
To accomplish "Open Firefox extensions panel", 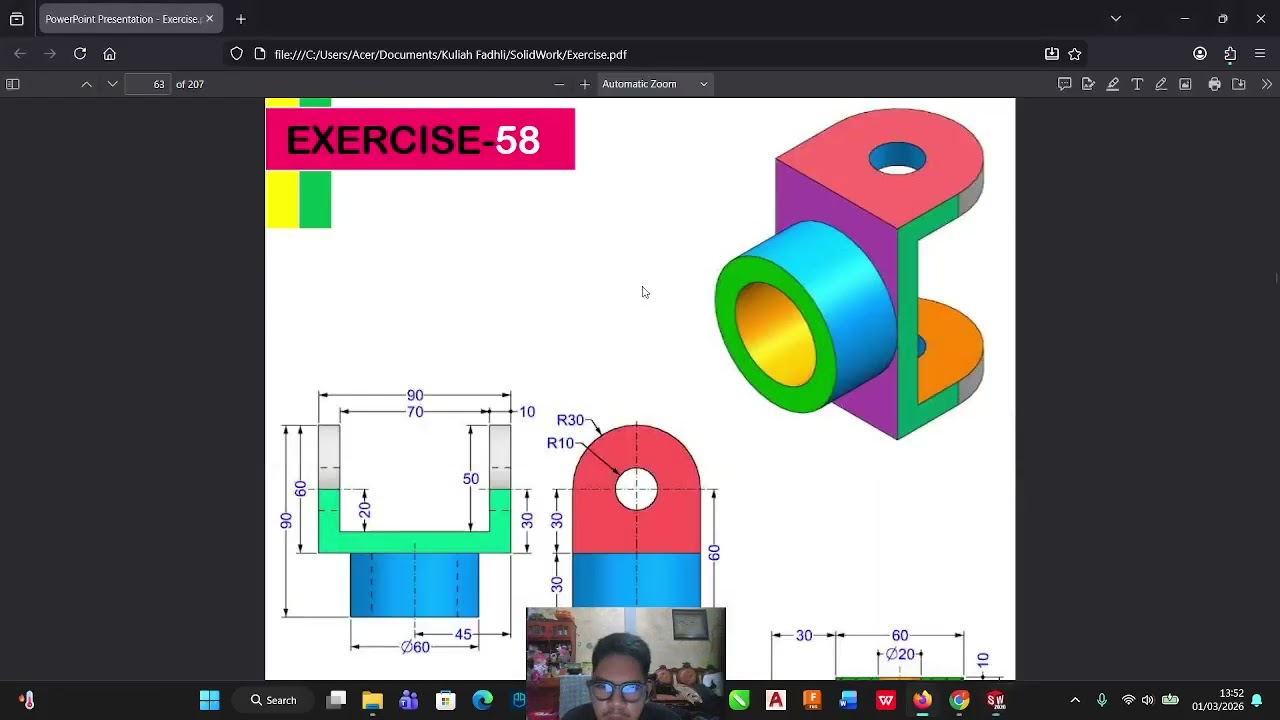I will [1230, 54].
